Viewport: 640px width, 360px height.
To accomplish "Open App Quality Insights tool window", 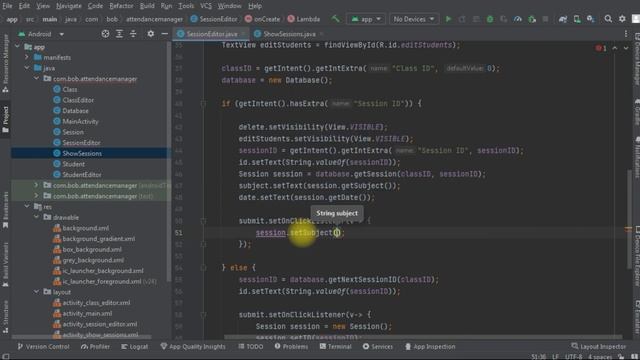I will (193, 347).
